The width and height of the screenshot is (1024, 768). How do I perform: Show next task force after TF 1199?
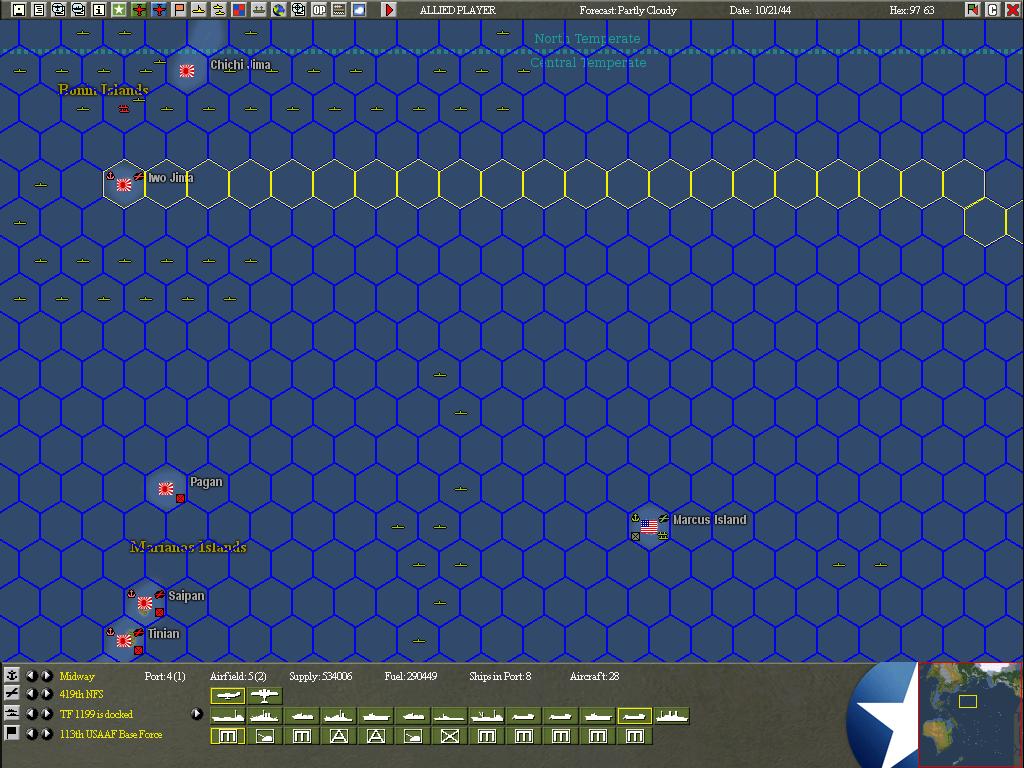[46, 714]
